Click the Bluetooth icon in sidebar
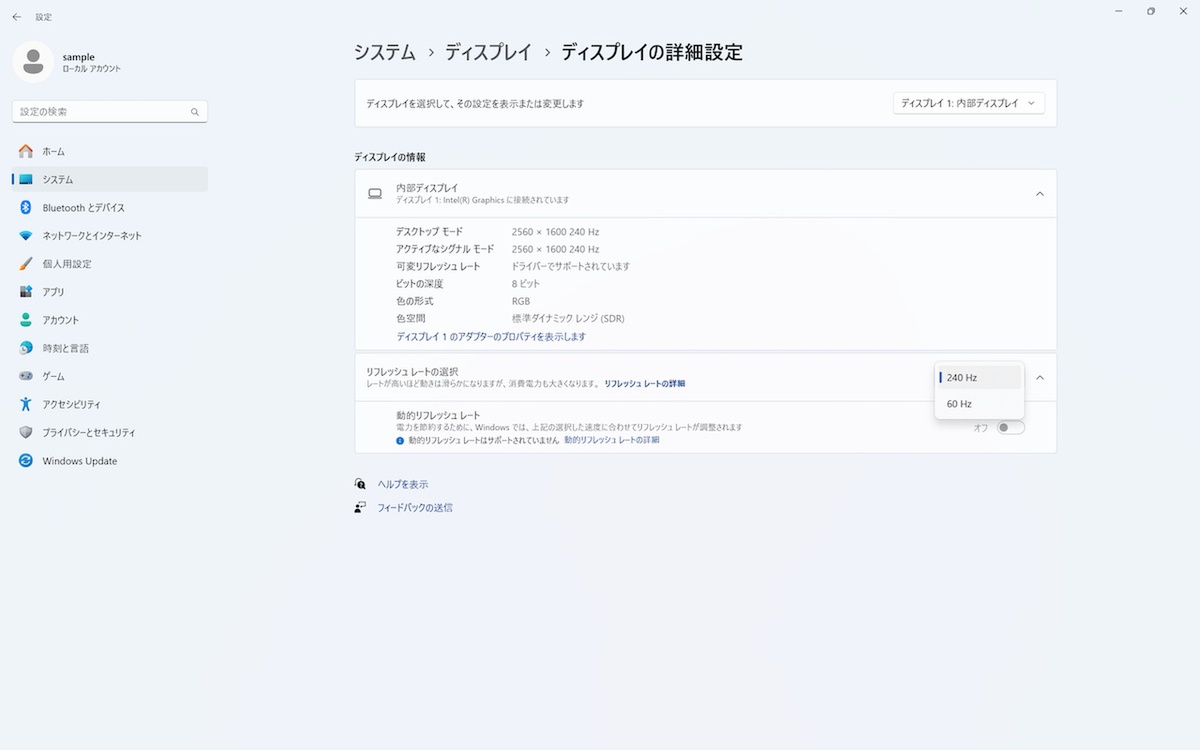The width and height of the screenshot is (1200, 750). (x=26, y=207)
